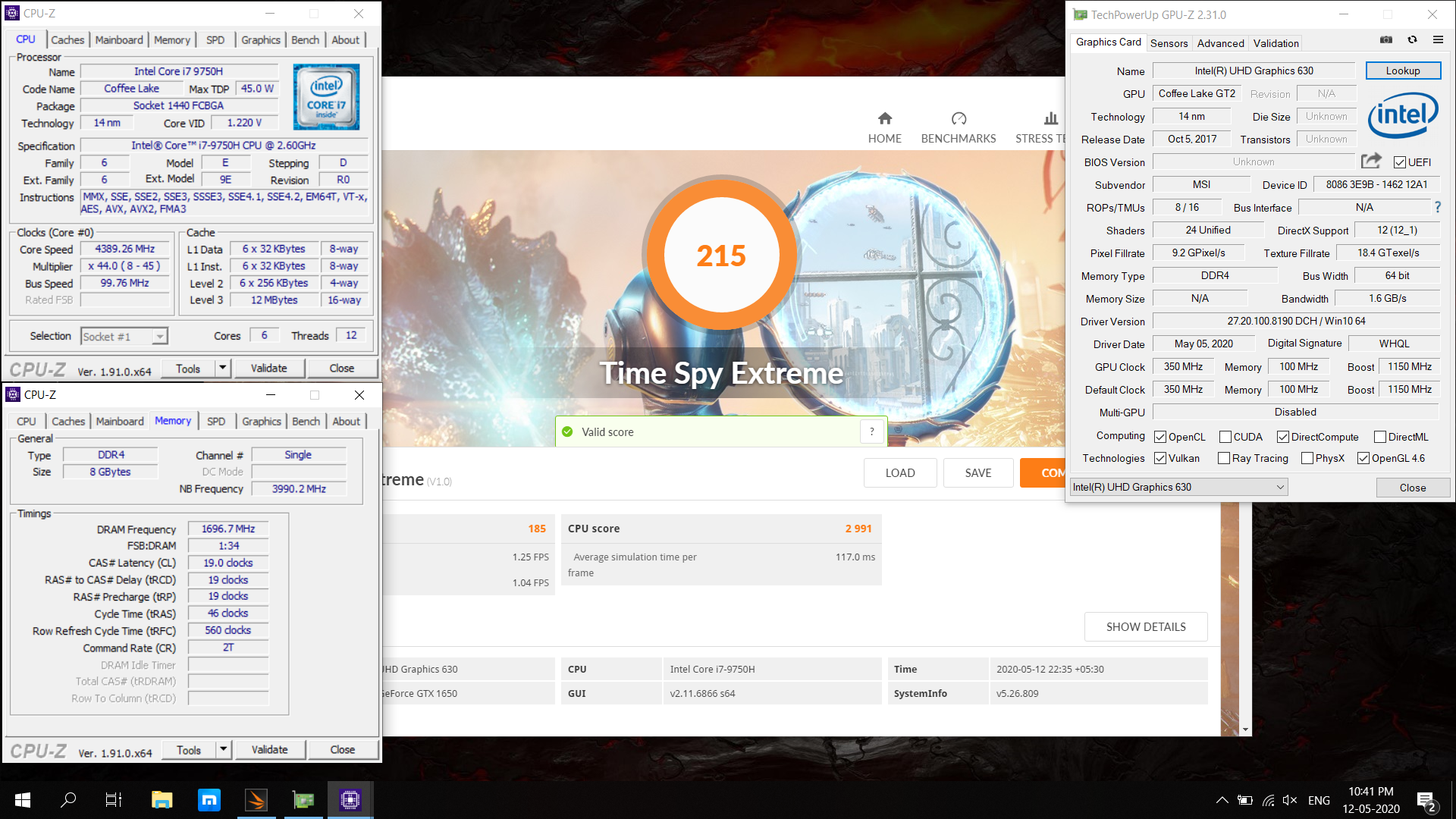Viewport: 1456px width, 819px height.
Task: Toggle the CUDA checkbox
Action: 1225,437
